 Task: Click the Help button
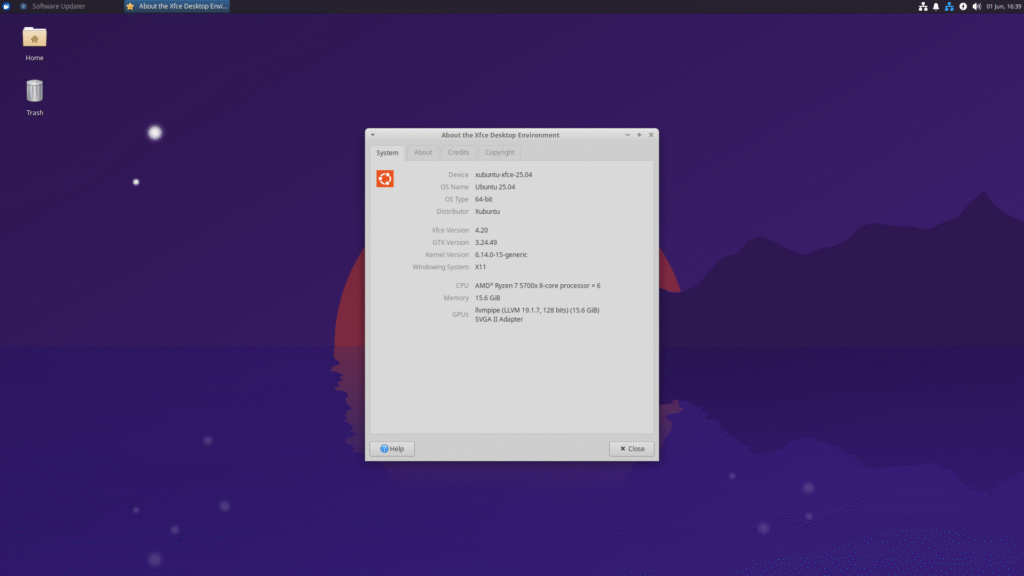click(392, 449)
